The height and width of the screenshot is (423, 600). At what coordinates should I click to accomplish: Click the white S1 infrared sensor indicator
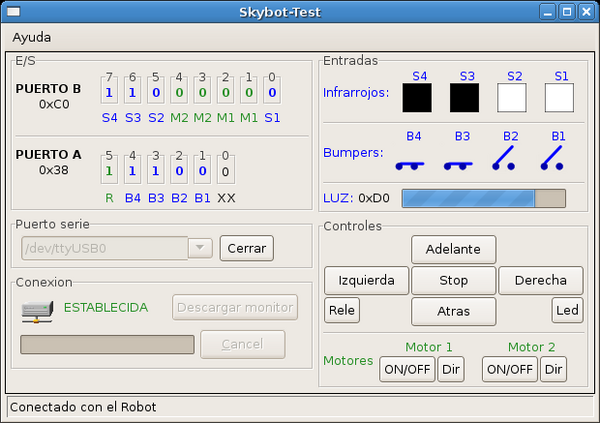coord(559,97)
